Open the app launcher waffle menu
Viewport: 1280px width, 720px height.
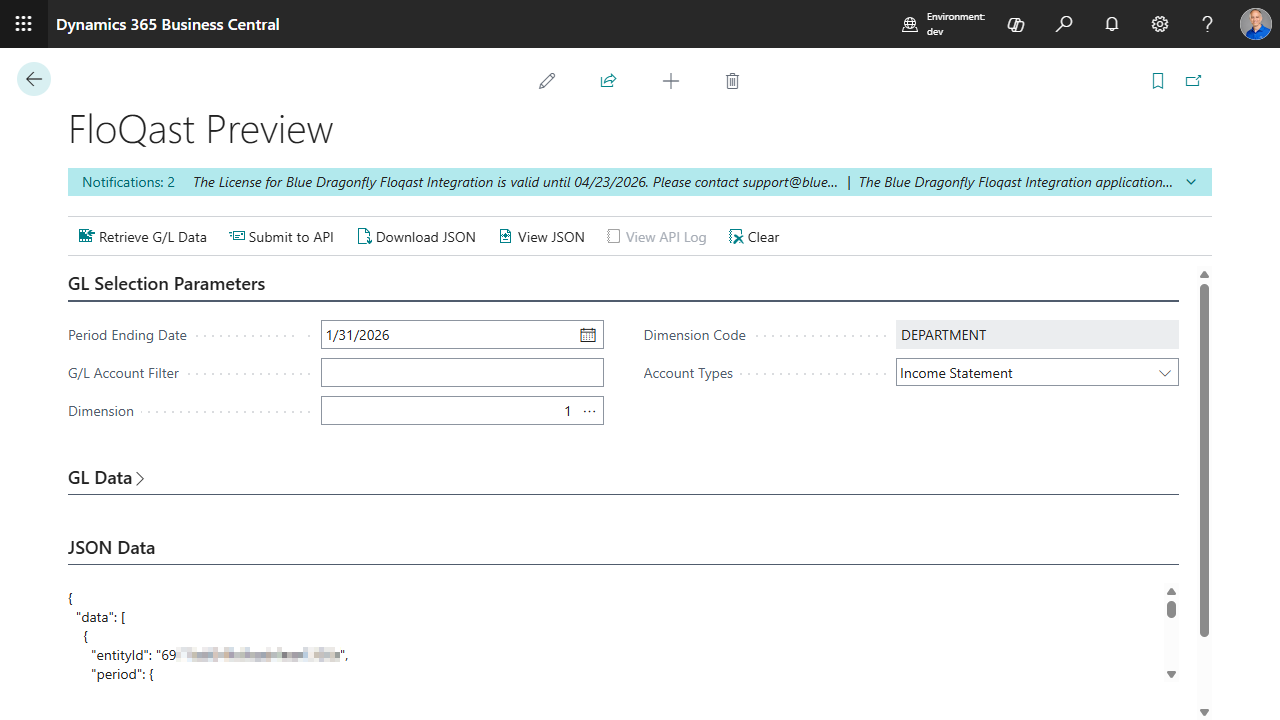point(24,24)
